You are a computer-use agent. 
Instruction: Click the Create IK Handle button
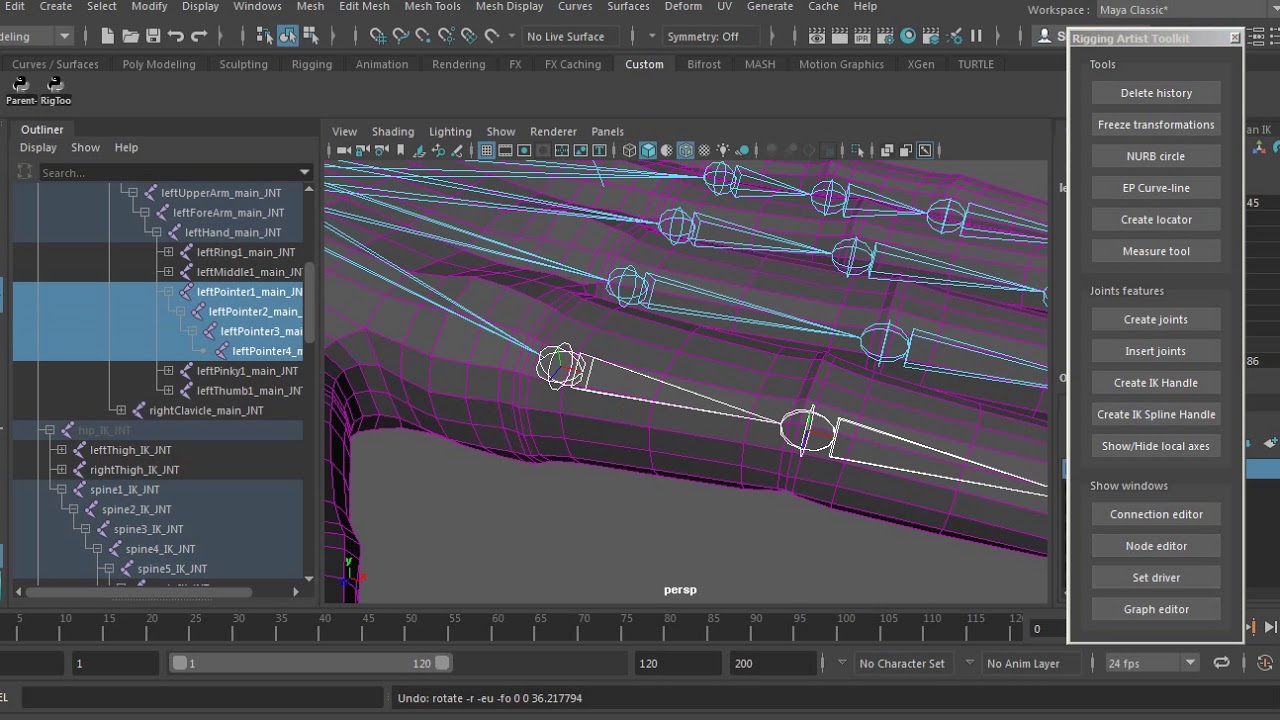(x=1156, y=383)
